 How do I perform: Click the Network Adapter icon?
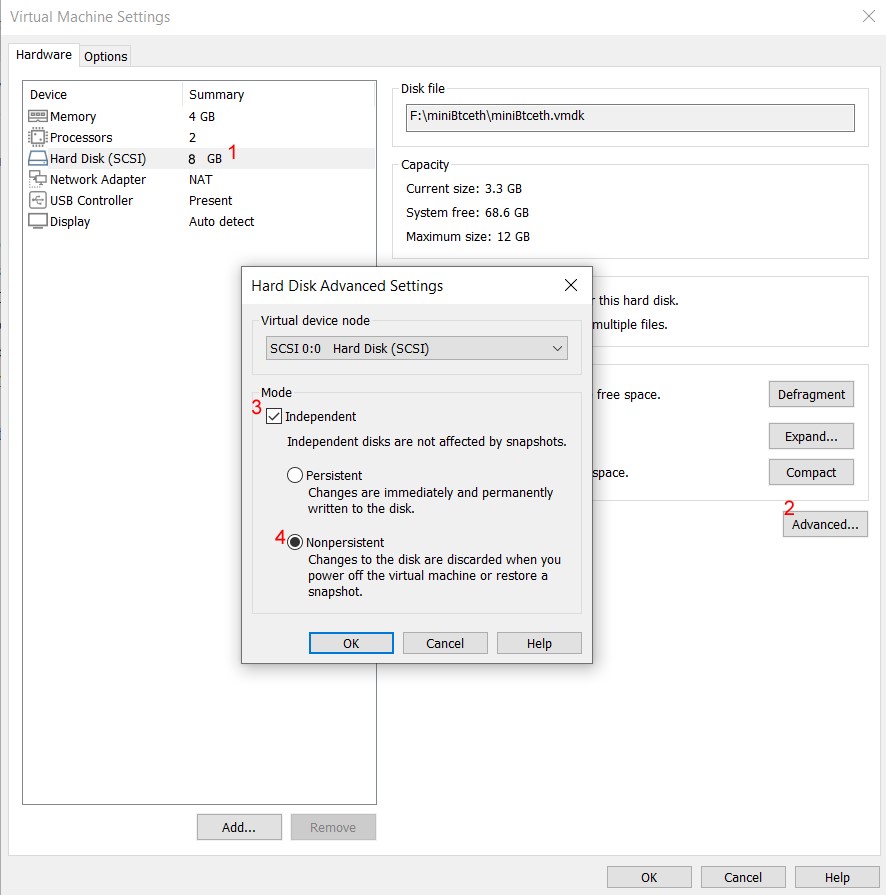(38, 180)
